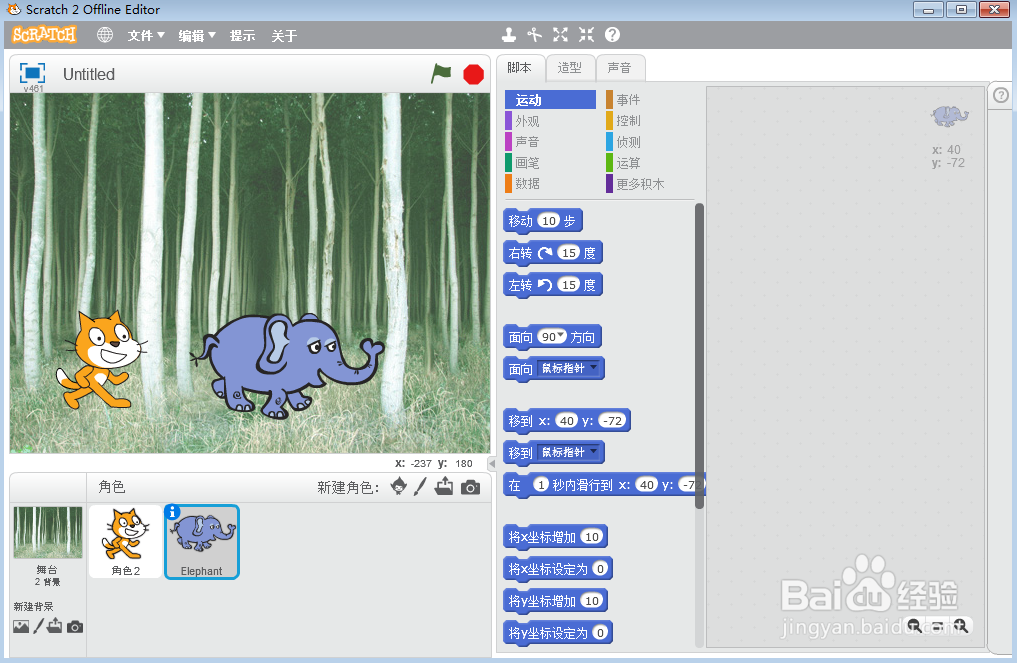Upload backdrop from file icon

click(x=55, y=626)
